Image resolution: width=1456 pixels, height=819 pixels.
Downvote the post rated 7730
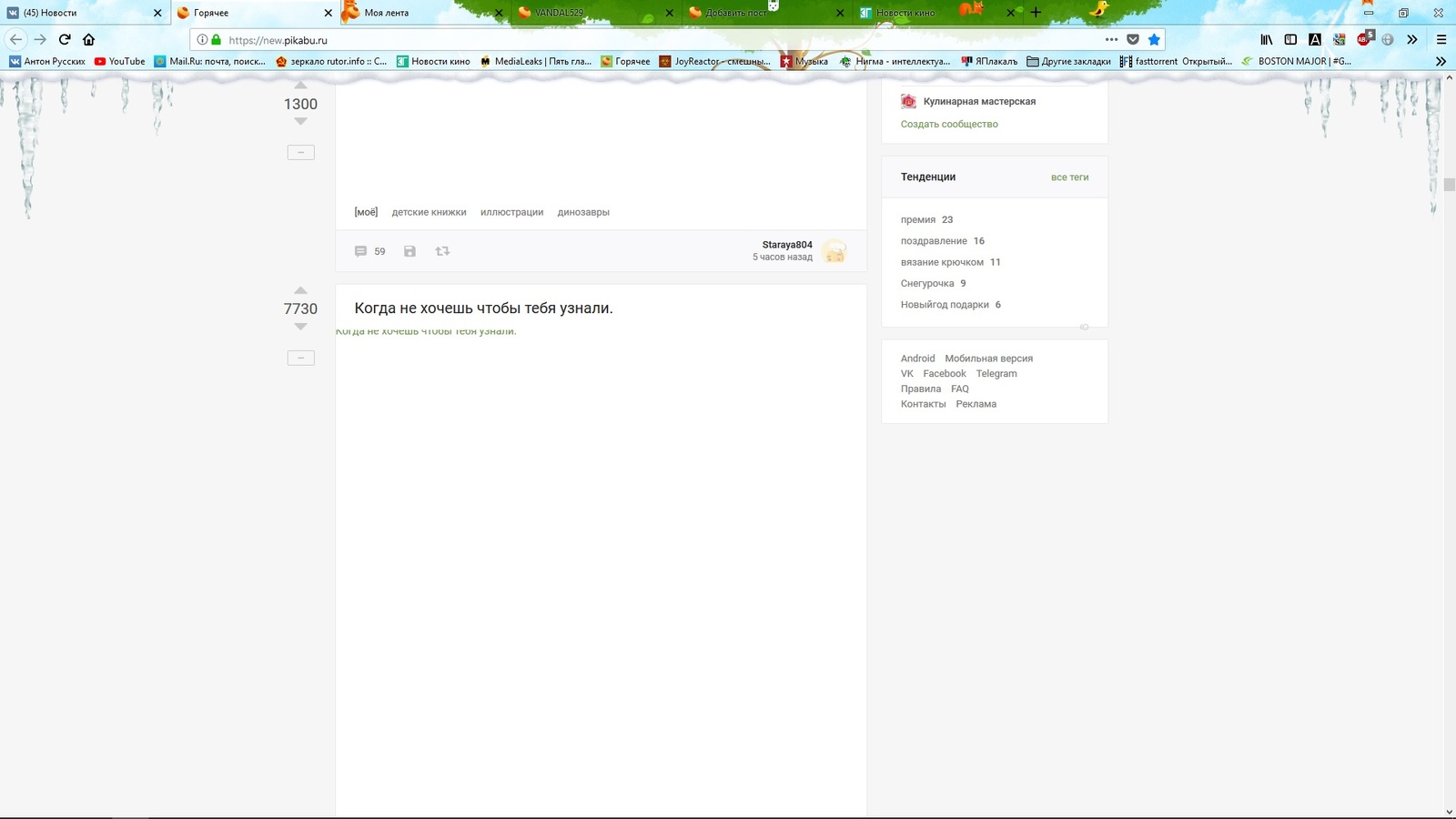click(300, 327)
